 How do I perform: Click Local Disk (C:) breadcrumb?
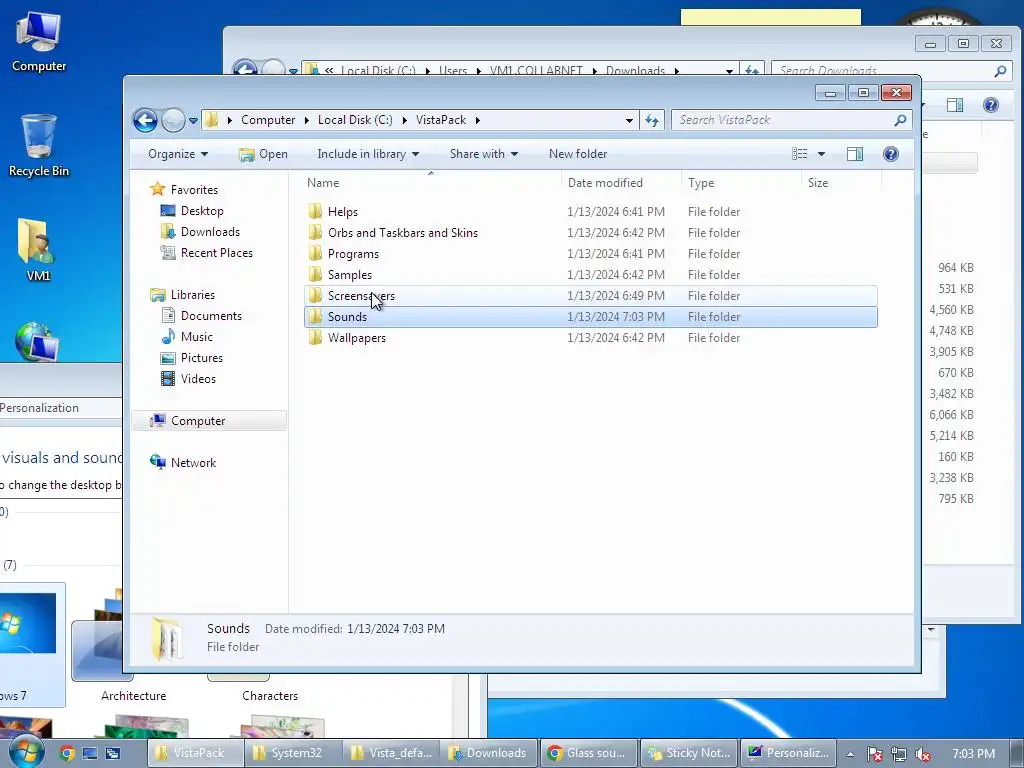click(x=355, y=120)
